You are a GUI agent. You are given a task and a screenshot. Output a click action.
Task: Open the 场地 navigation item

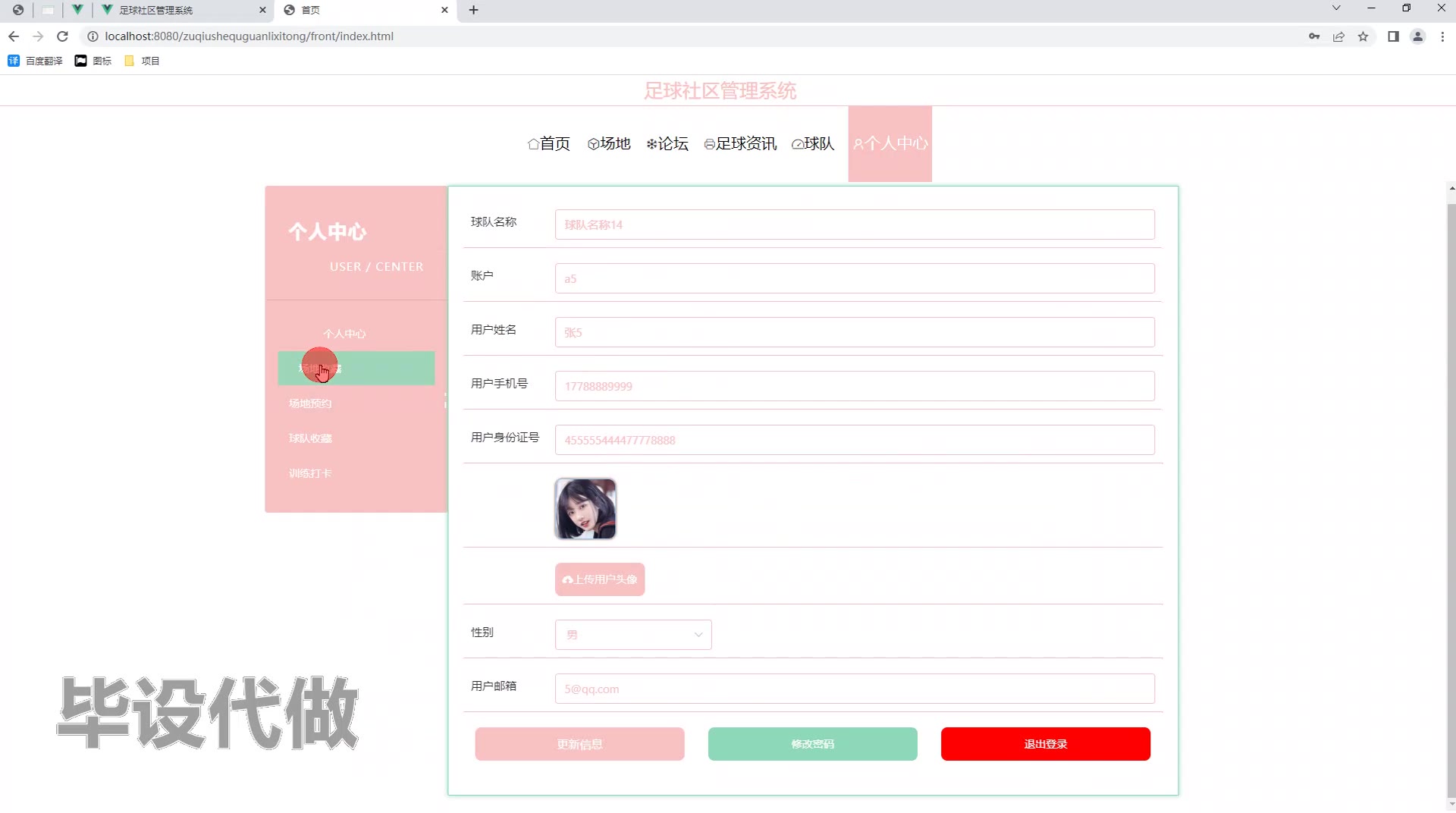pos(609,143)
